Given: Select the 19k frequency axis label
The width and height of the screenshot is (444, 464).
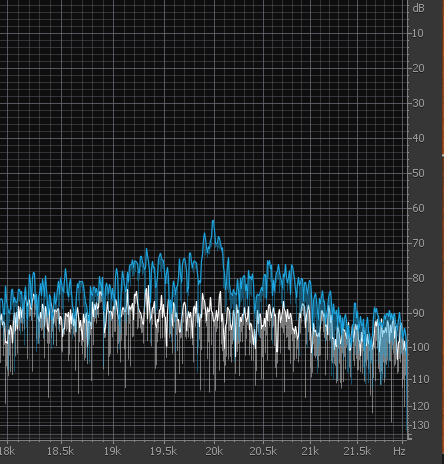Looking at the screenshot, I should click(112, 451).
